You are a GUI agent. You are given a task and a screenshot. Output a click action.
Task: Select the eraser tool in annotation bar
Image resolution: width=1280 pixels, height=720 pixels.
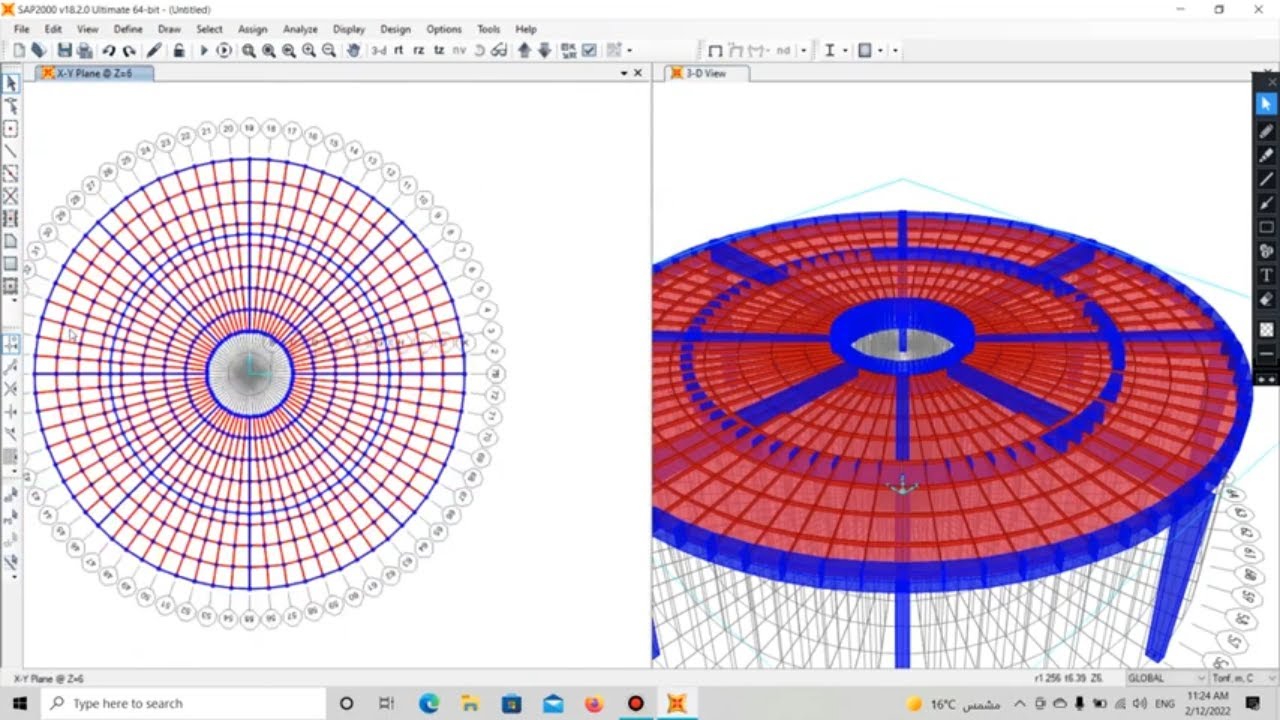click(x=1266, y=299)
